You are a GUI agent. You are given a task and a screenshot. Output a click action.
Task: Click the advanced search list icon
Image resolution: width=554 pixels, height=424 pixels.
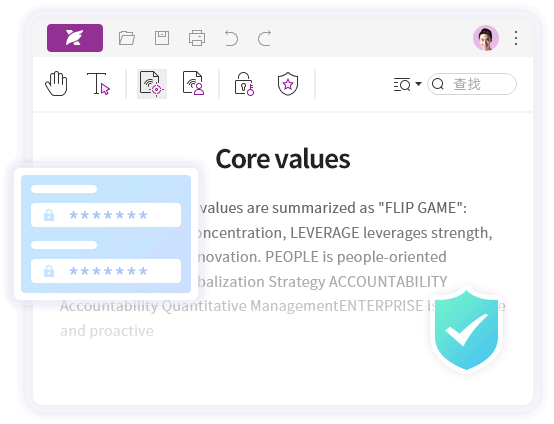tap(402, 84)
